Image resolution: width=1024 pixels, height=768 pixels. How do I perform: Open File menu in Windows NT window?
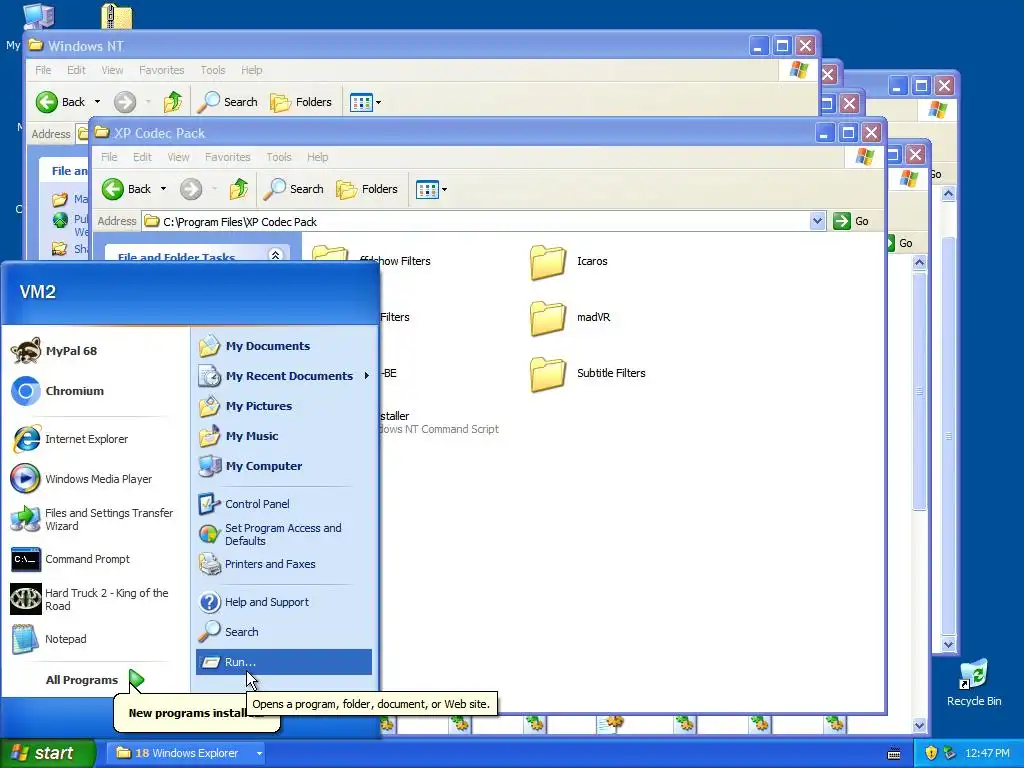coord(43,70)
